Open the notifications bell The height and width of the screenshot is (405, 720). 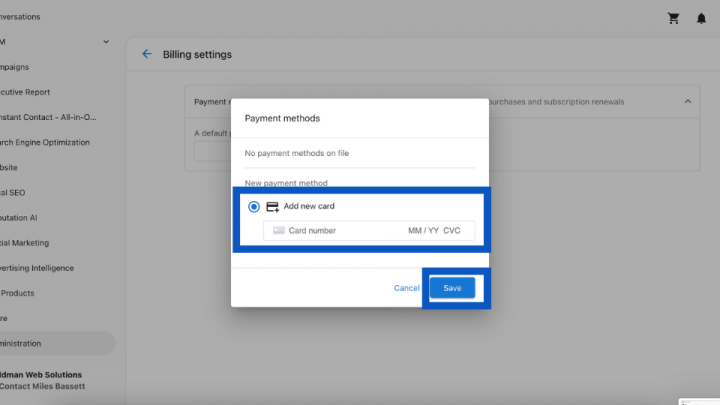(701, 18)
